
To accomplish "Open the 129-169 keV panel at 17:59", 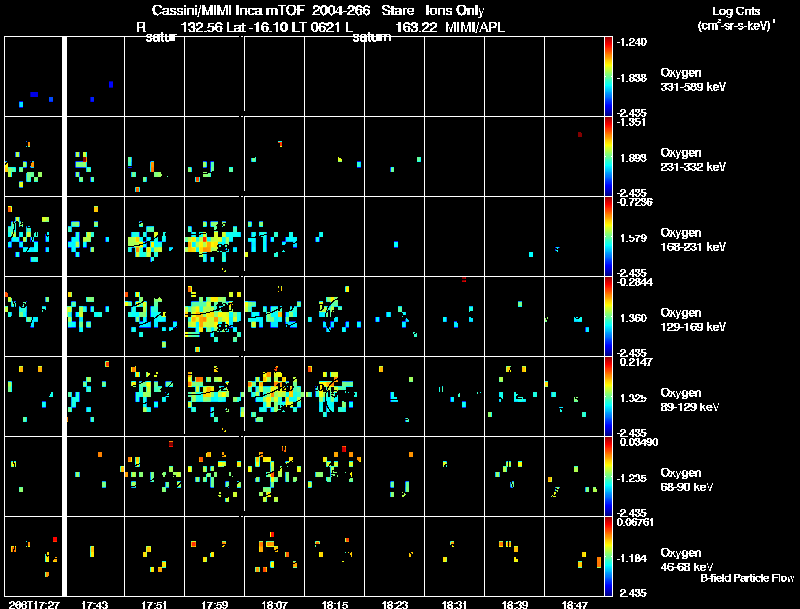I will coord(214,317).
